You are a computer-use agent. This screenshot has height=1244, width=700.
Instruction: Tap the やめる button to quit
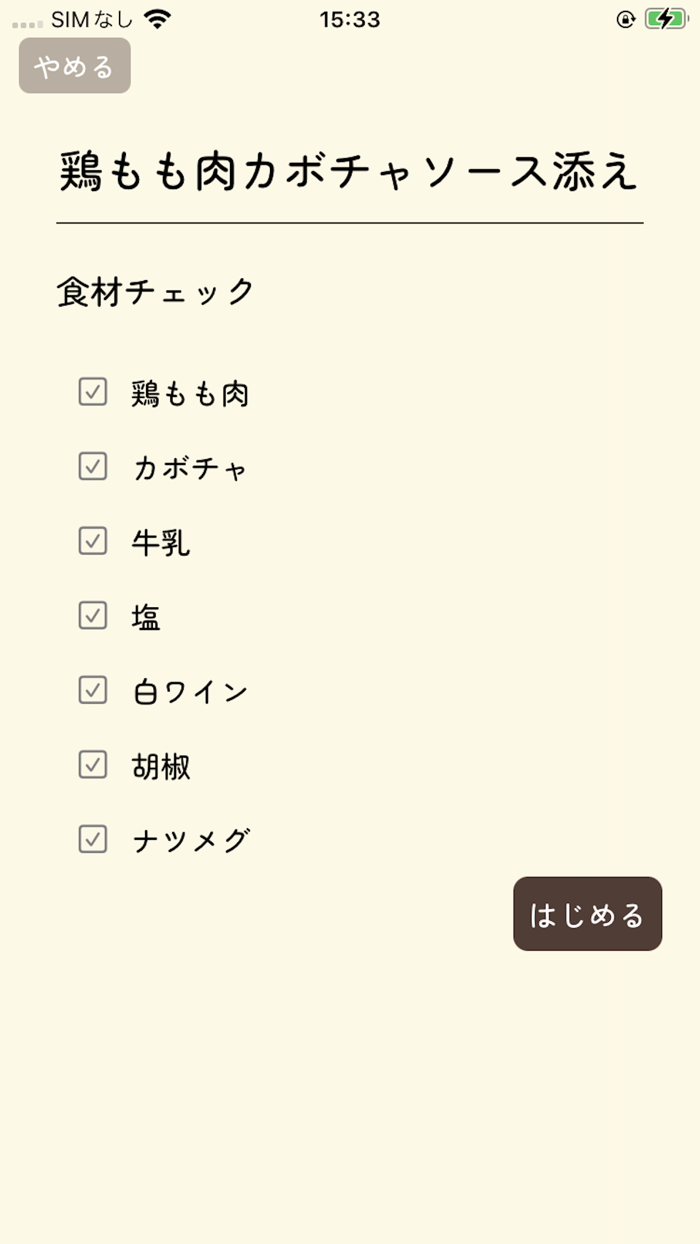click(x=74, y=65)
